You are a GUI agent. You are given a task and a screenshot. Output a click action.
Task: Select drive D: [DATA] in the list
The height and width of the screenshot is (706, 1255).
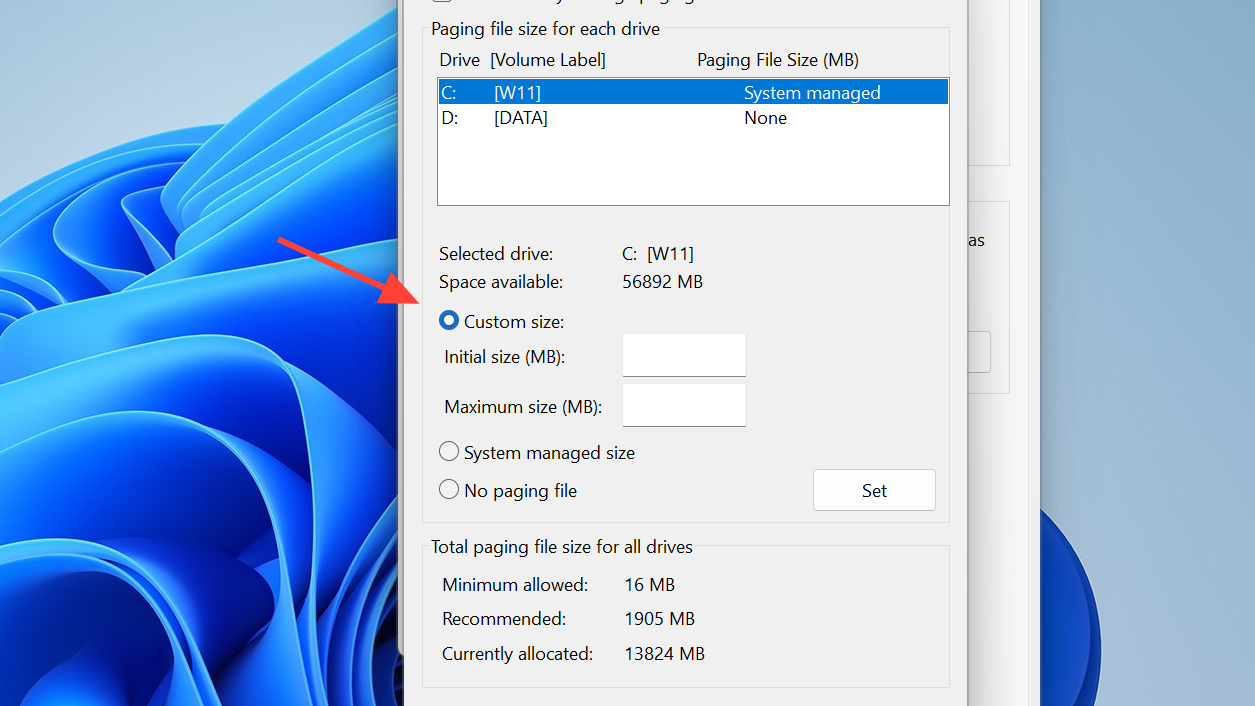tap(520, 118)
